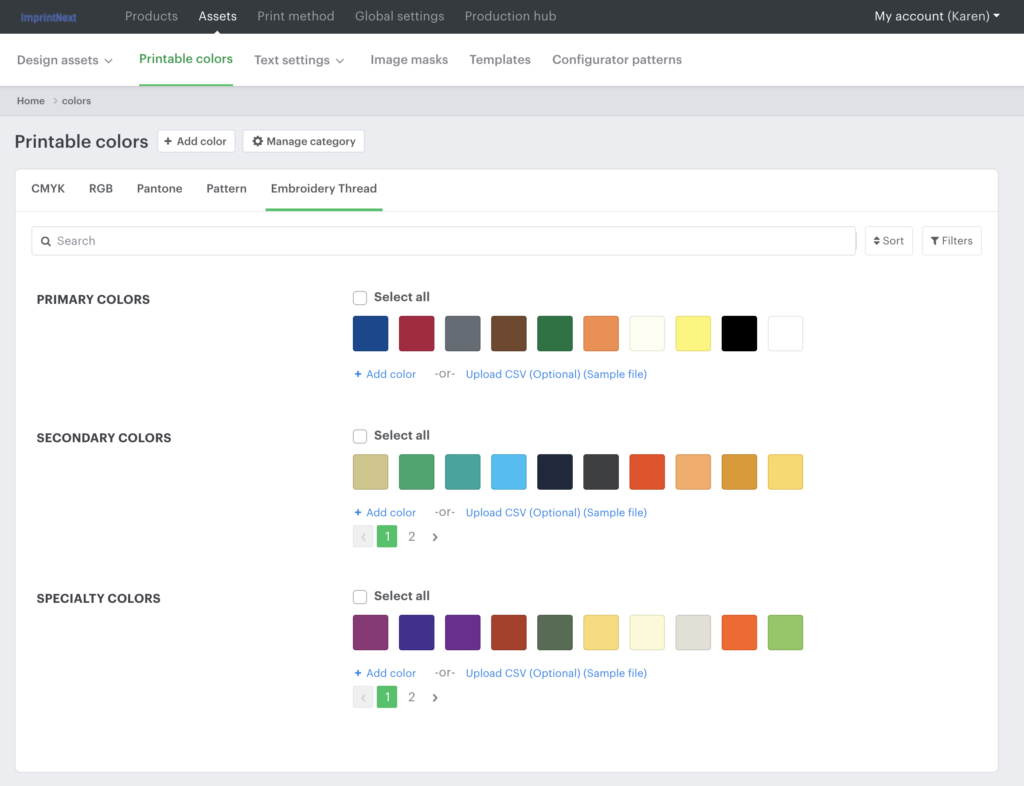The width and height of the screenshot is (1024, 786).
Task: Go to next page in Specialty Colors
Action: [x=435, y=698]
